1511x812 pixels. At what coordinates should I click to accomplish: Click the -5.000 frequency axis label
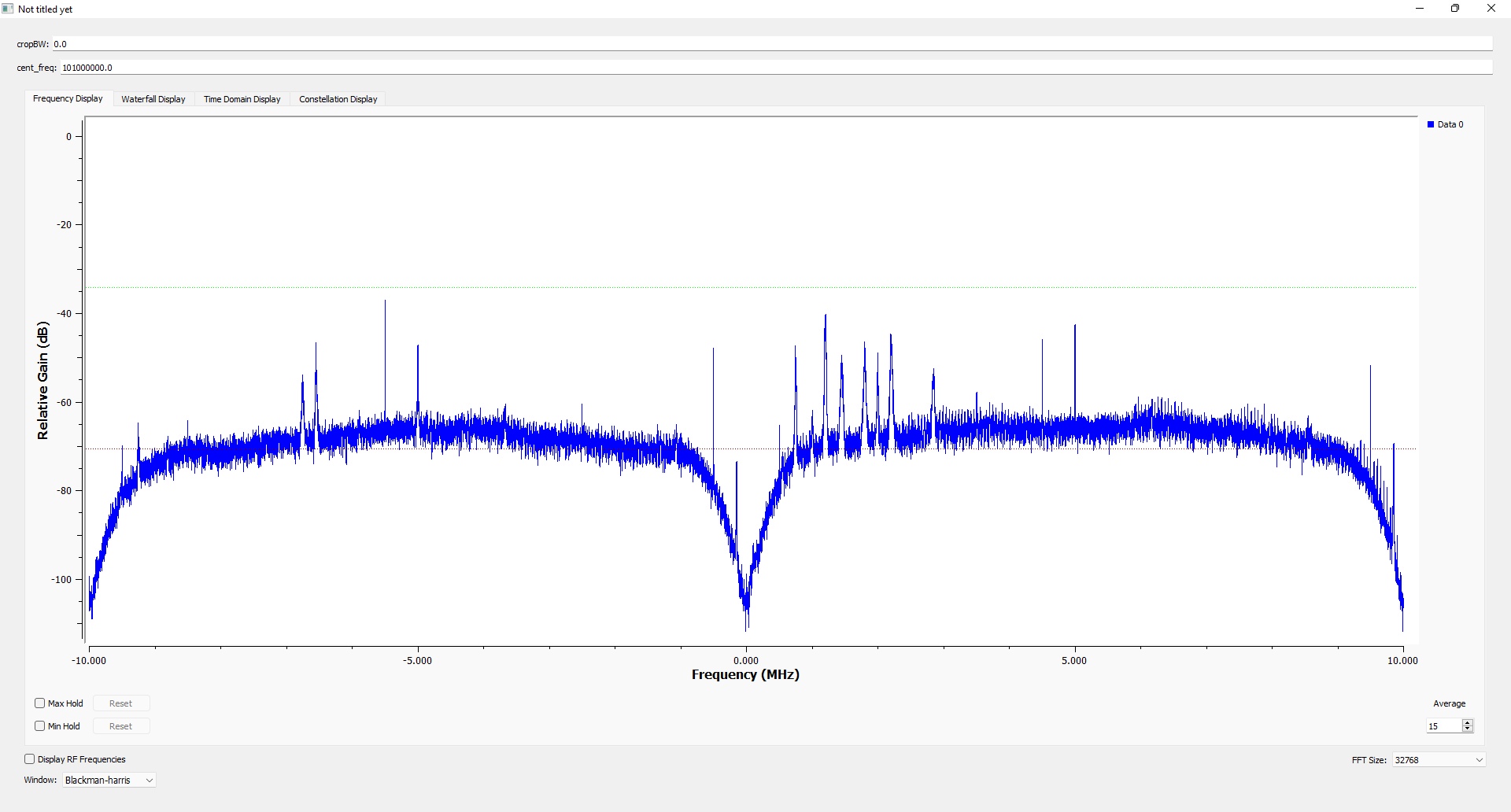pos(417,660)
